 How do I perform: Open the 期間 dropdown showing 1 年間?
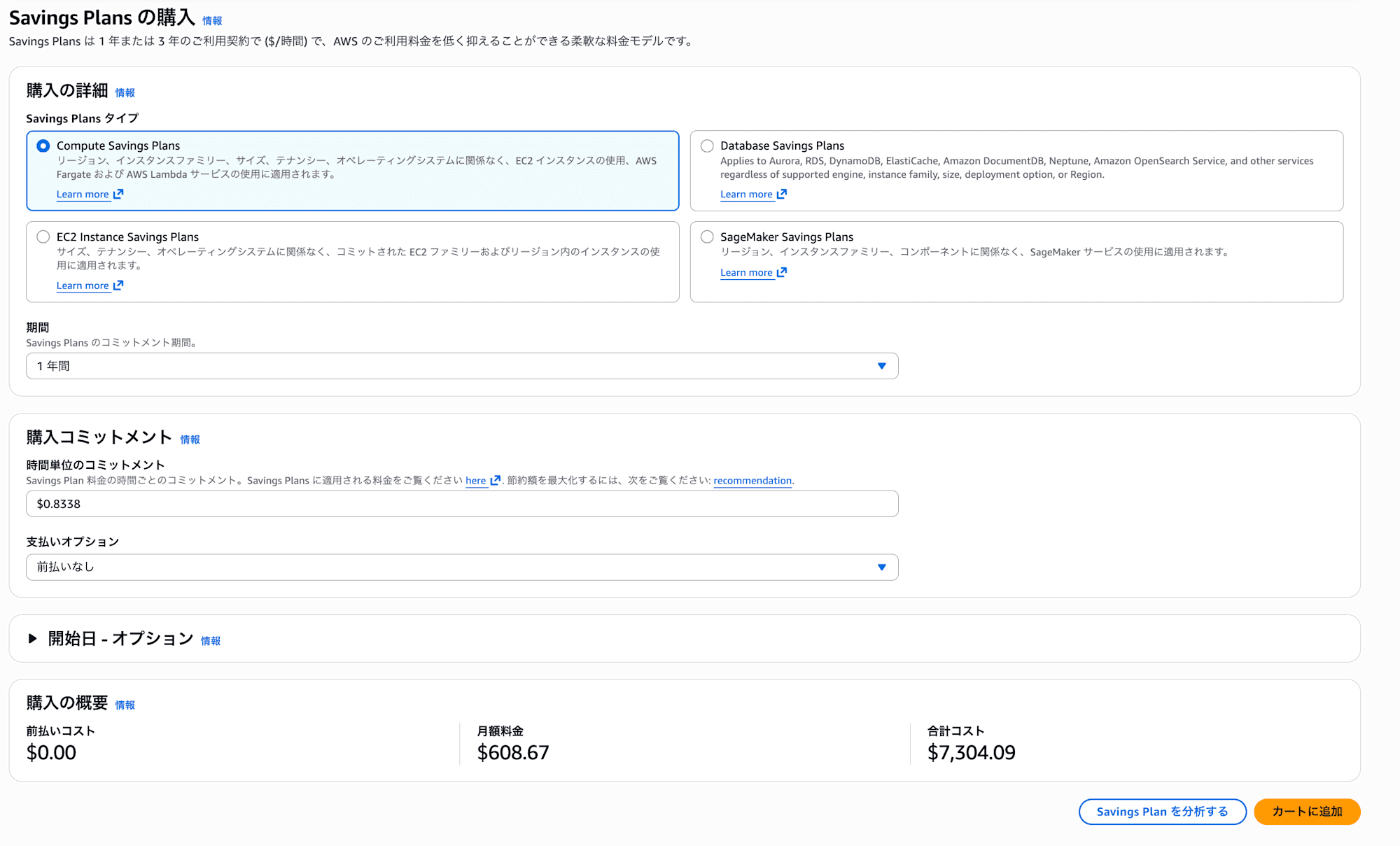(x=462, y=366)
